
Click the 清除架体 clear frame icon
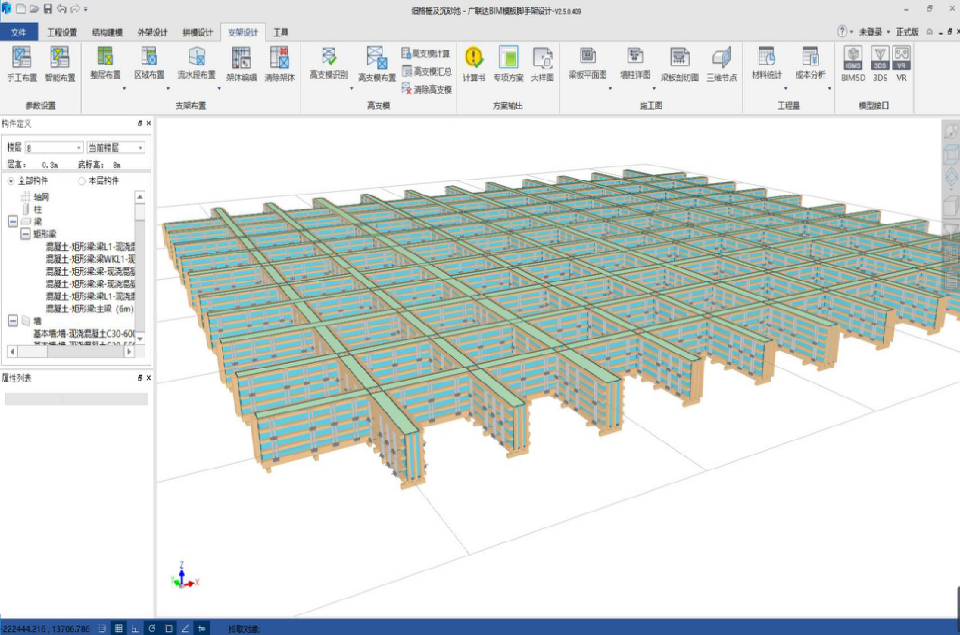[x=280, y=64]
